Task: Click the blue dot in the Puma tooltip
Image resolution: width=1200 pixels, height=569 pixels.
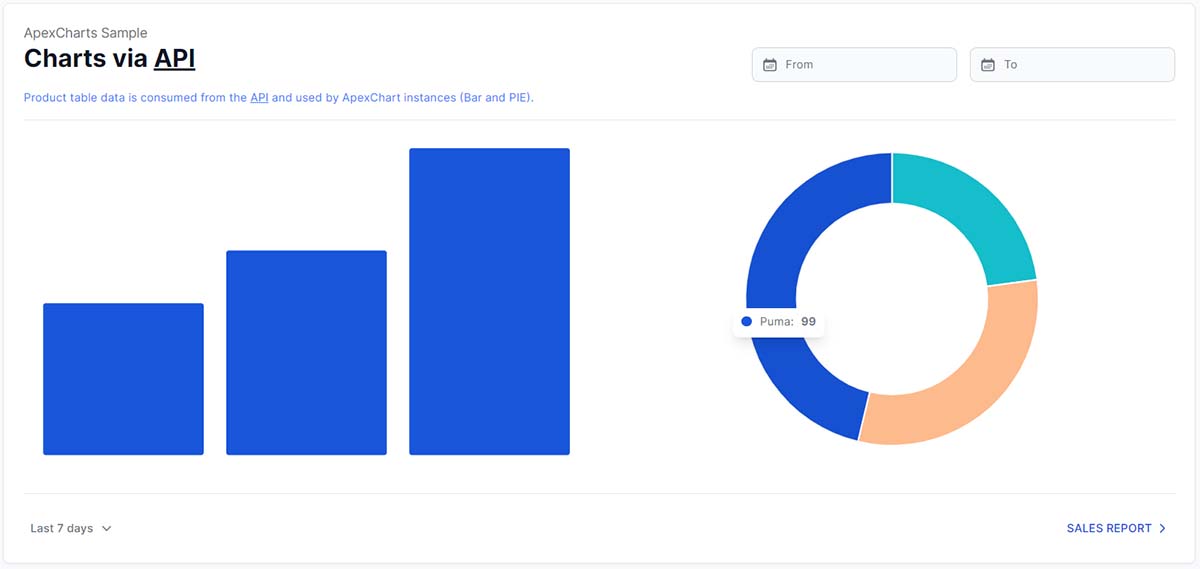Action: coord(746,322)
